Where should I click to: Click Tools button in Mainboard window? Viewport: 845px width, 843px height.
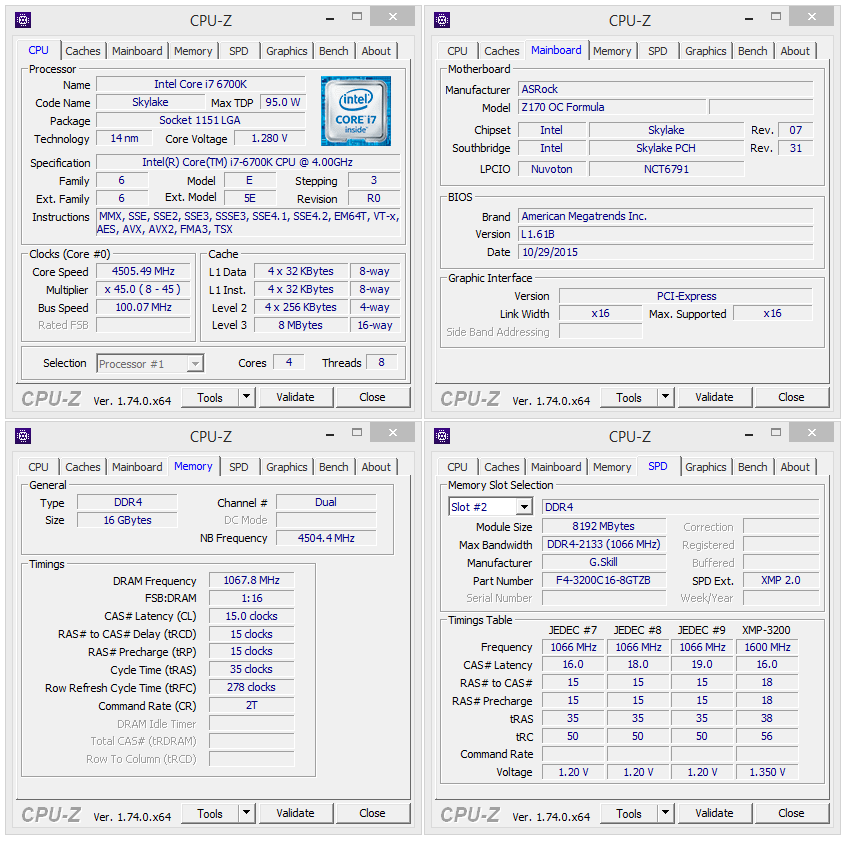pyautogui.click(x=629, y=397)
